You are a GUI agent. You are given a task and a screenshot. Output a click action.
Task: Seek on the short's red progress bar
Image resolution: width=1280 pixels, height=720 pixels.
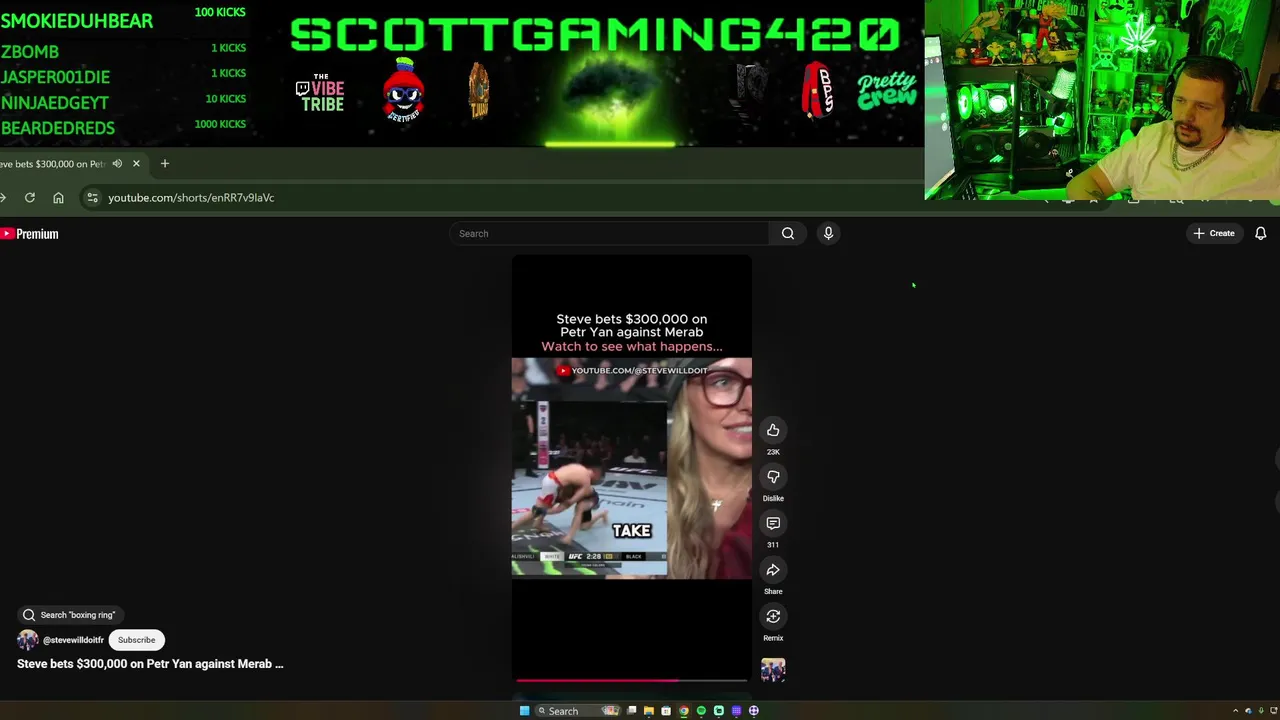pos(631,680)
